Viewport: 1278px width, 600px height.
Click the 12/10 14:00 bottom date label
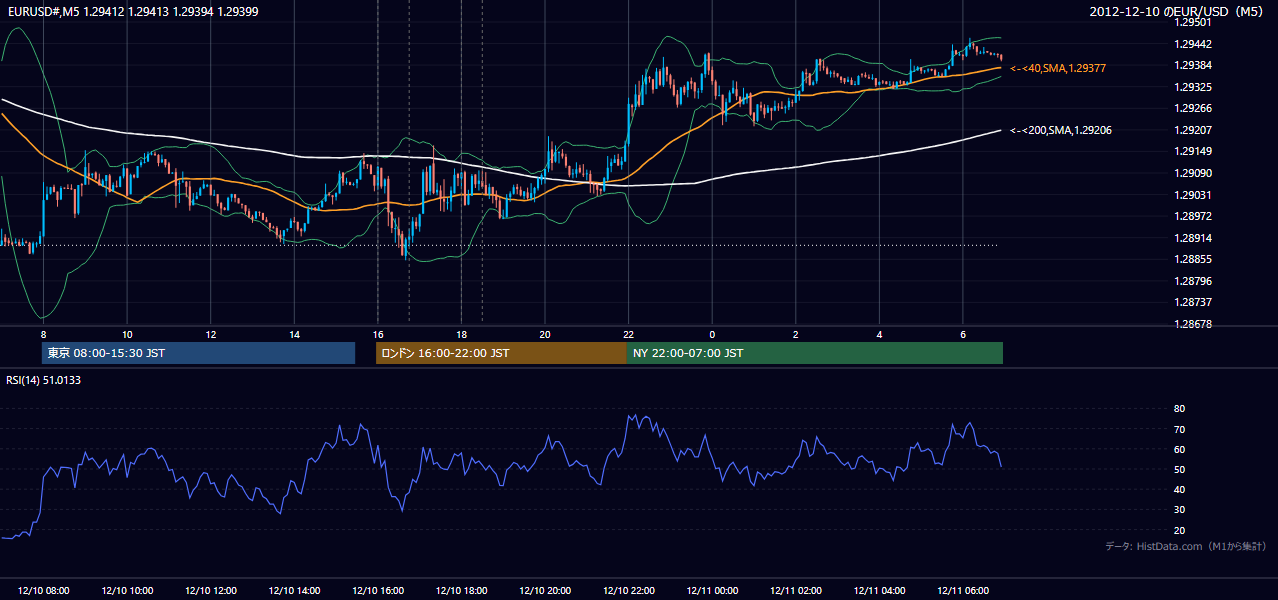pyautogui.click(x=294, y=591)
